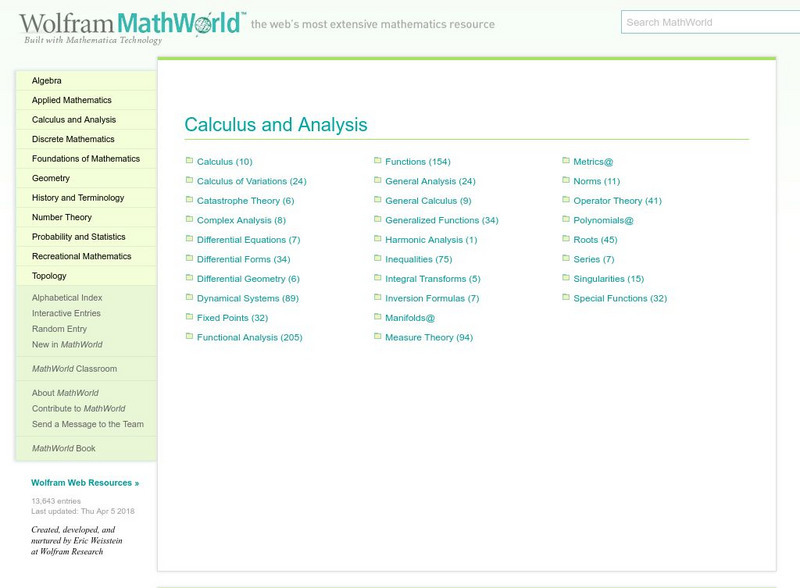Click folder icon next to Measure Theory
This screenshot has height=588, width=800.
[377, 337]
